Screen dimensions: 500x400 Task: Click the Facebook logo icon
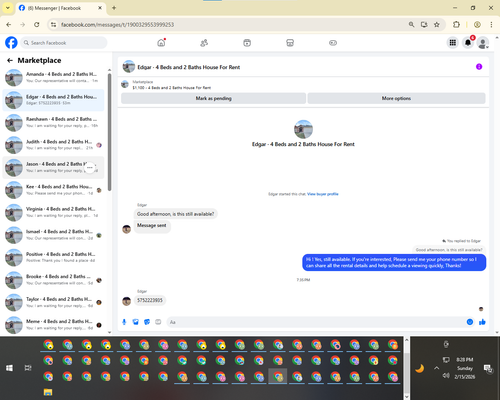pyautogui.click(x=11, y=43)
